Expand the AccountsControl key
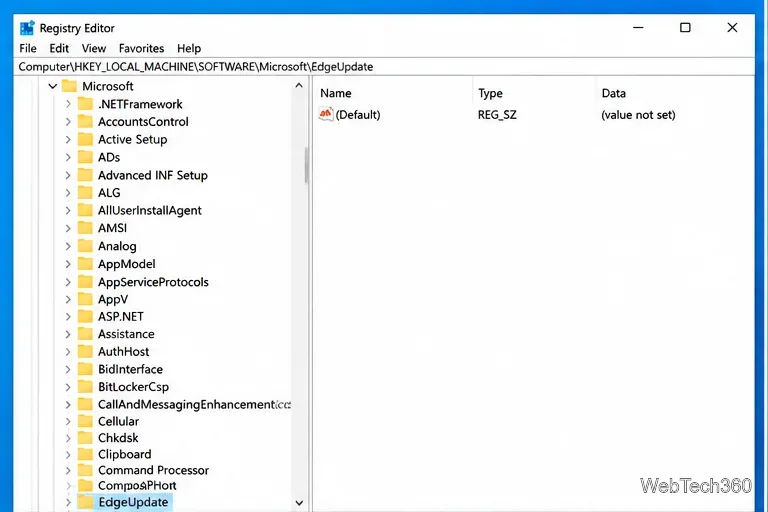This screenshot has height=512, width=768. click(x=68, y=122)
